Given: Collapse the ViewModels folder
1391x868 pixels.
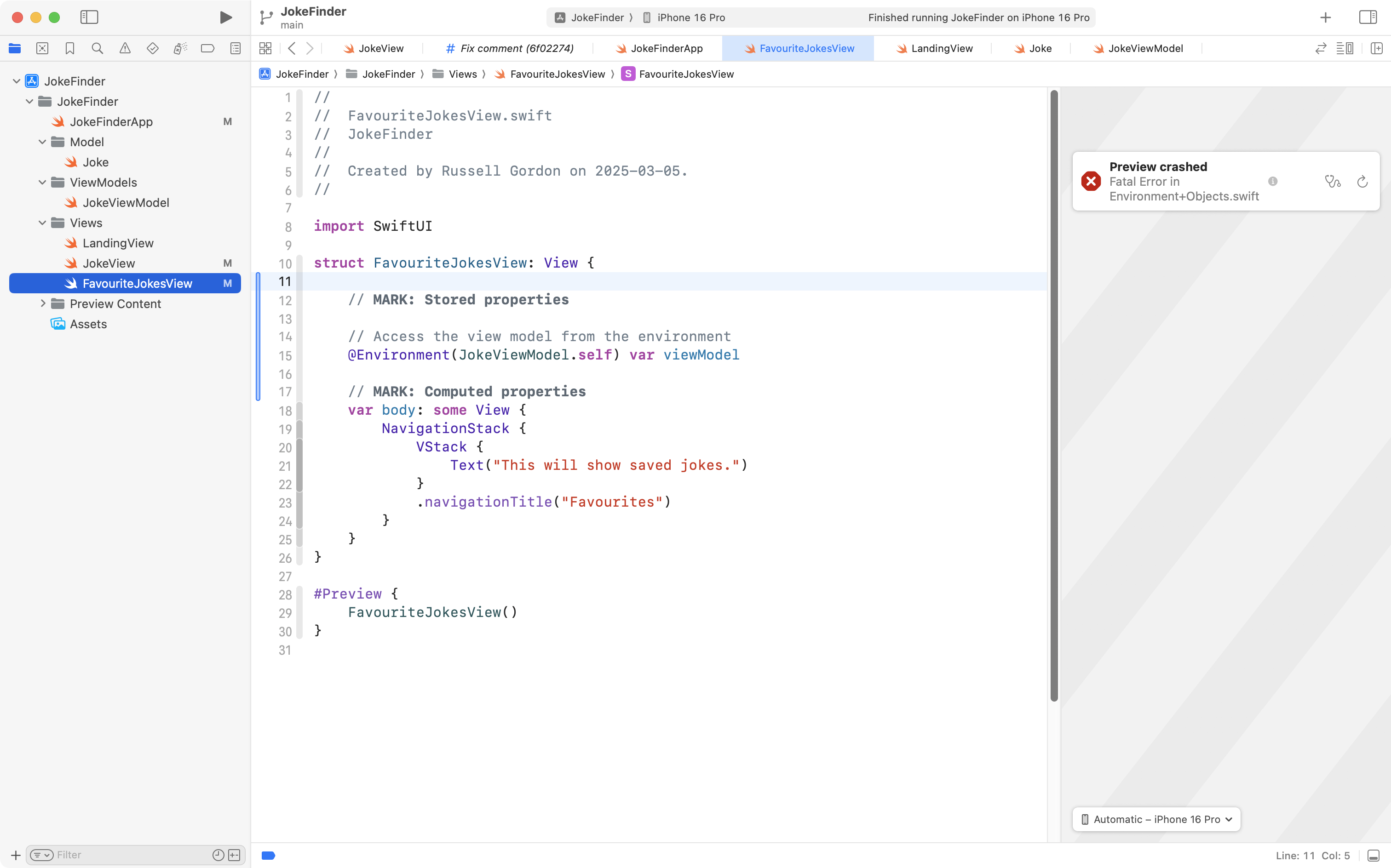Looking at the screenshot, I should point(42,182).
